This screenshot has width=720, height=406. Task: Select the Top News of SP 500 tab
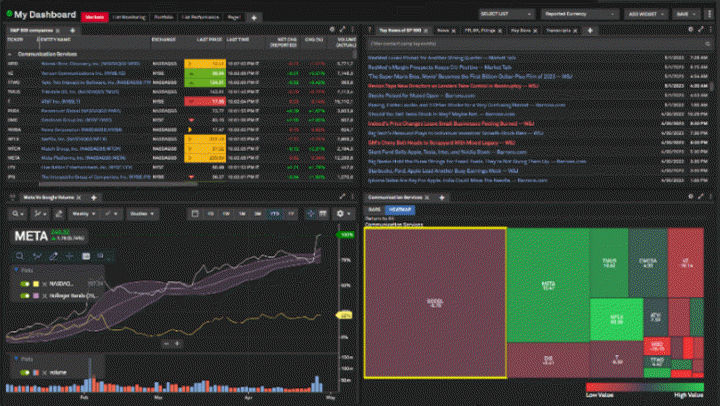point(399,30)
